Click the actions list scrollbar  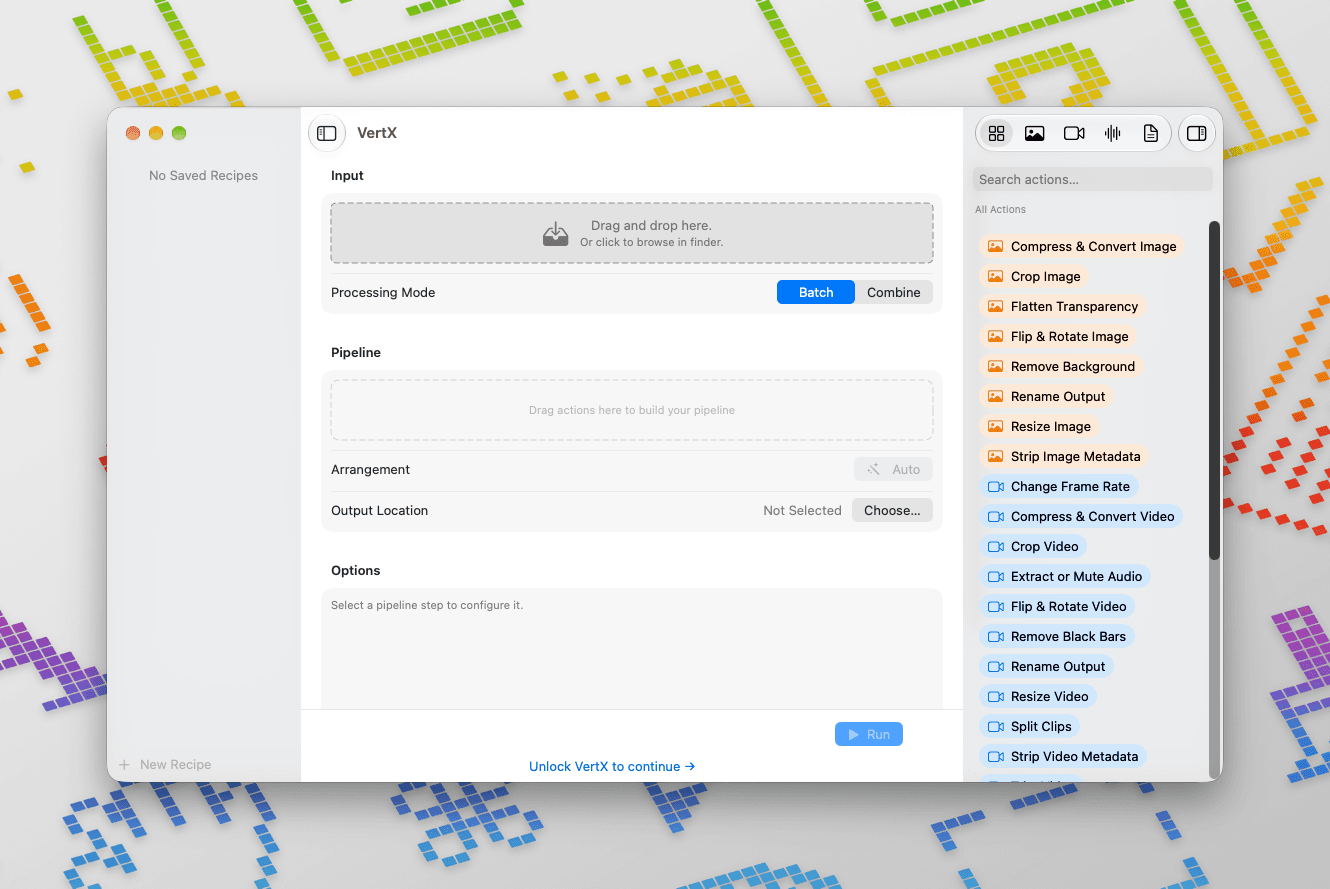click(x=1214, y=390)
